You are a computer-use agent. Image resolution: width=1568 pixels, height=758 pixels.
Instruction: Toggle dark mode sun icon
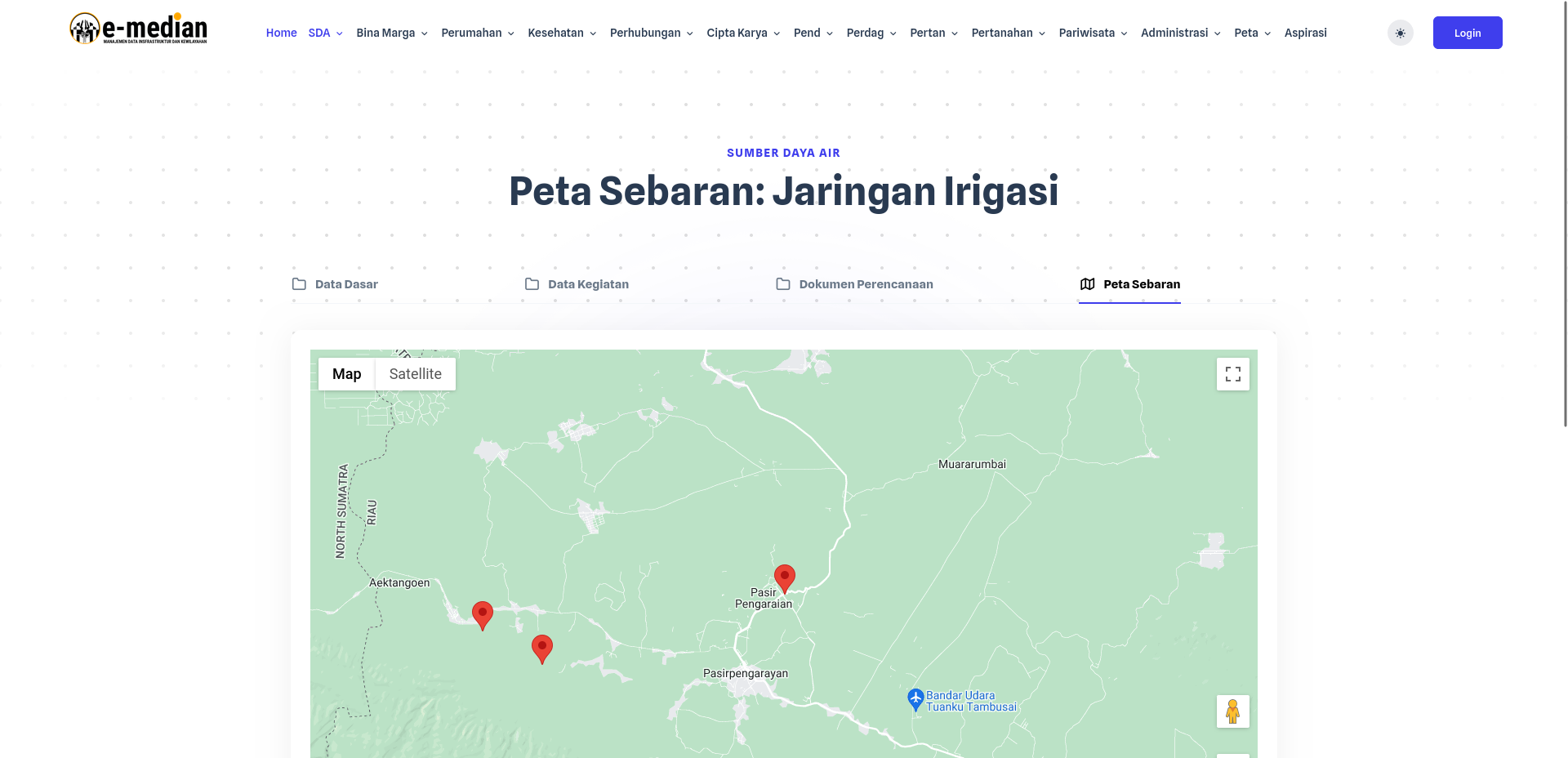pos(1400,33)
